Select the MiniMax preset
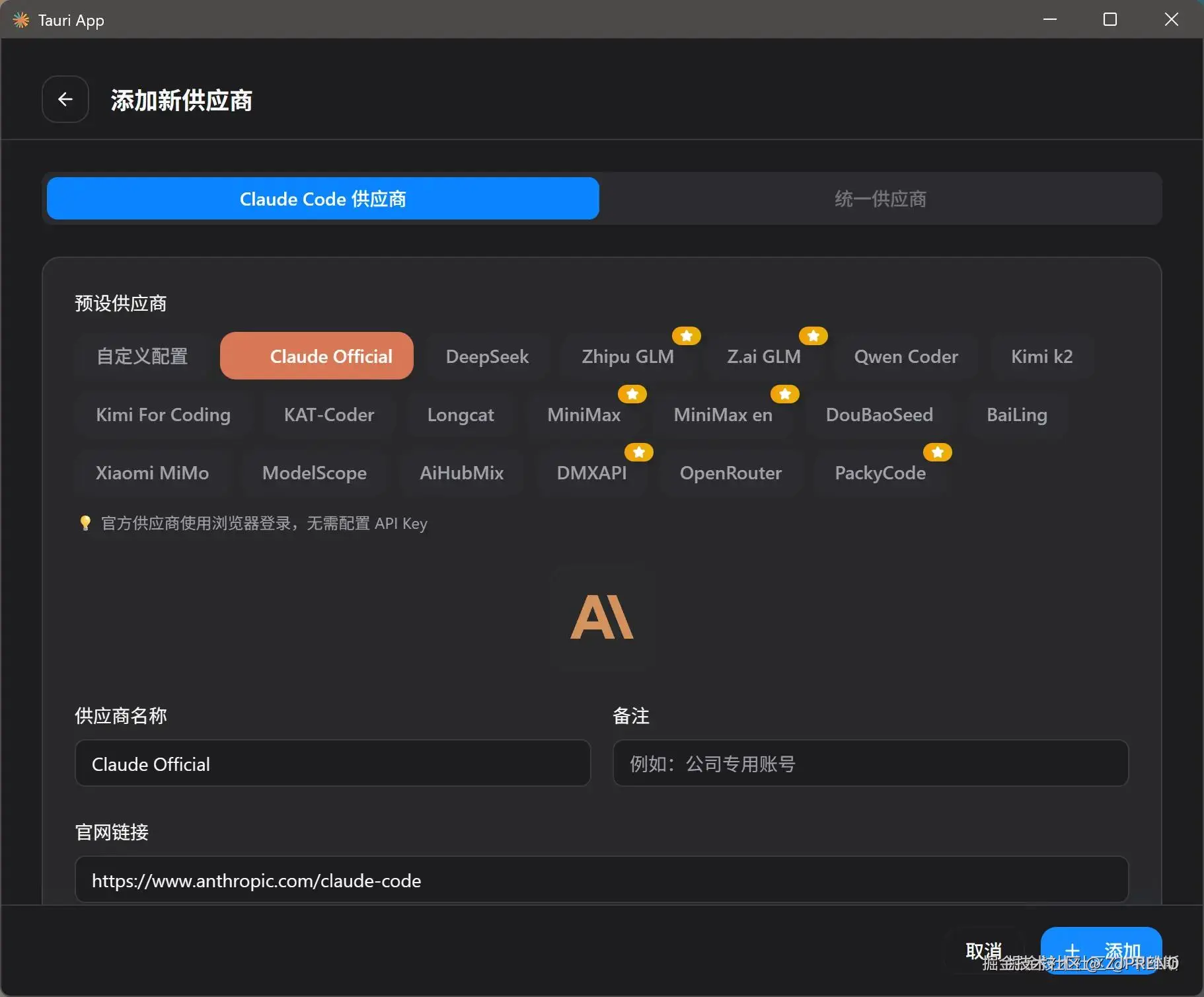The height and width of the screenshot is (997, 1204). pos(584,415)
